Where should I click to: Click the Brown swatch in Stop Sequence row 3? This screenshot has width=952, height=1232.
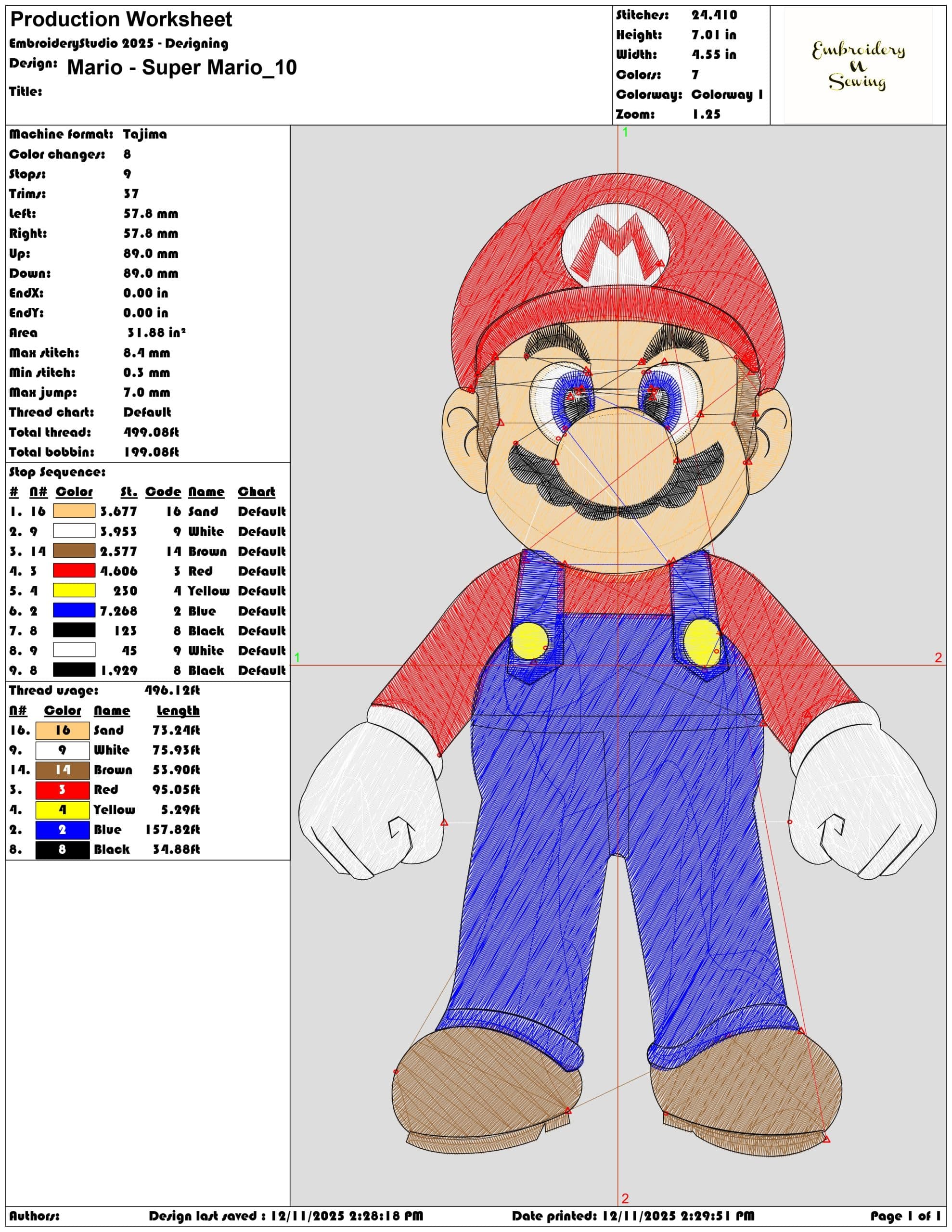[74, 551]
